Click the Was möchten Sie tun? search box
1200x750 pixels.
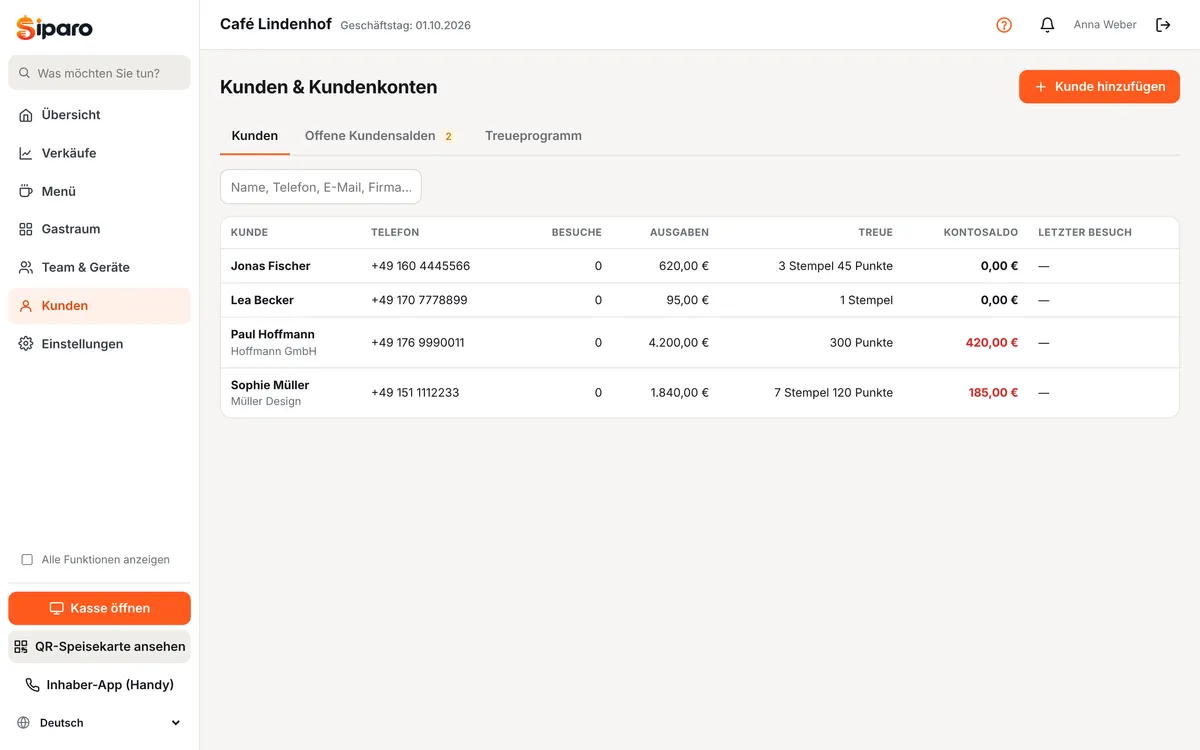[99, 73]
